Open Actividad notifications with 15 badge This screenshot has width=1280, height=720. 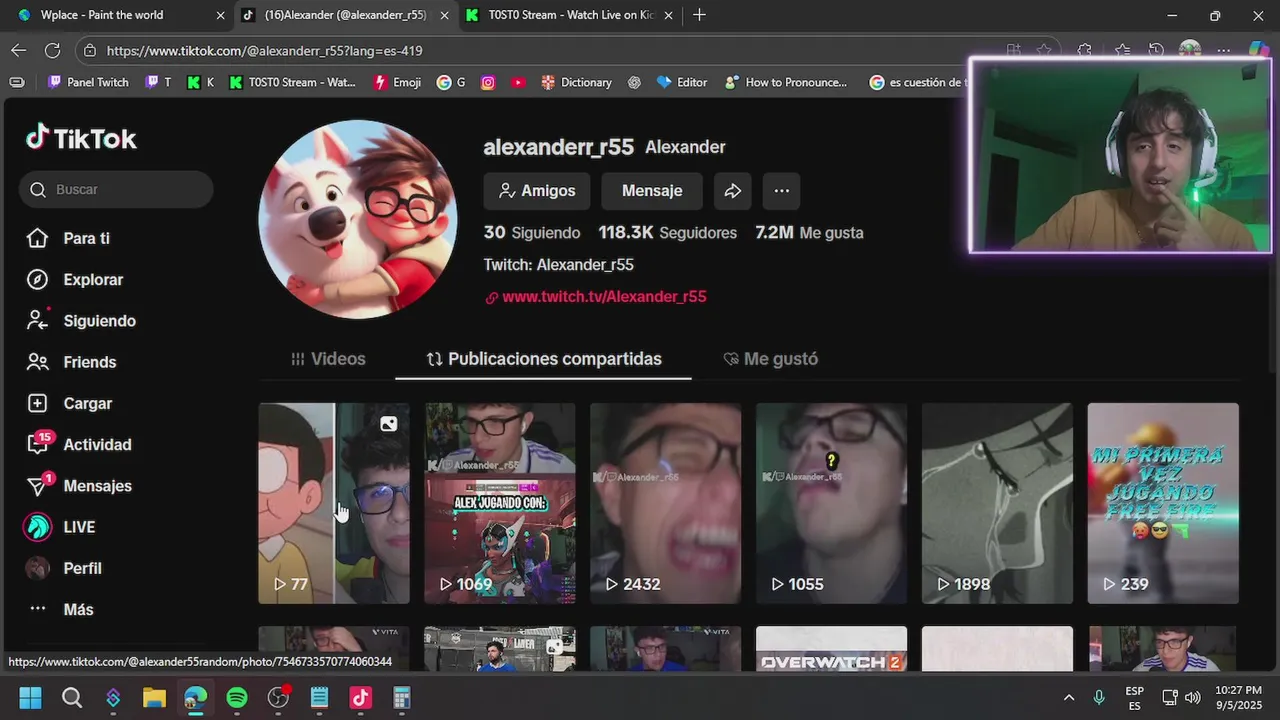[x=78, y=444]
